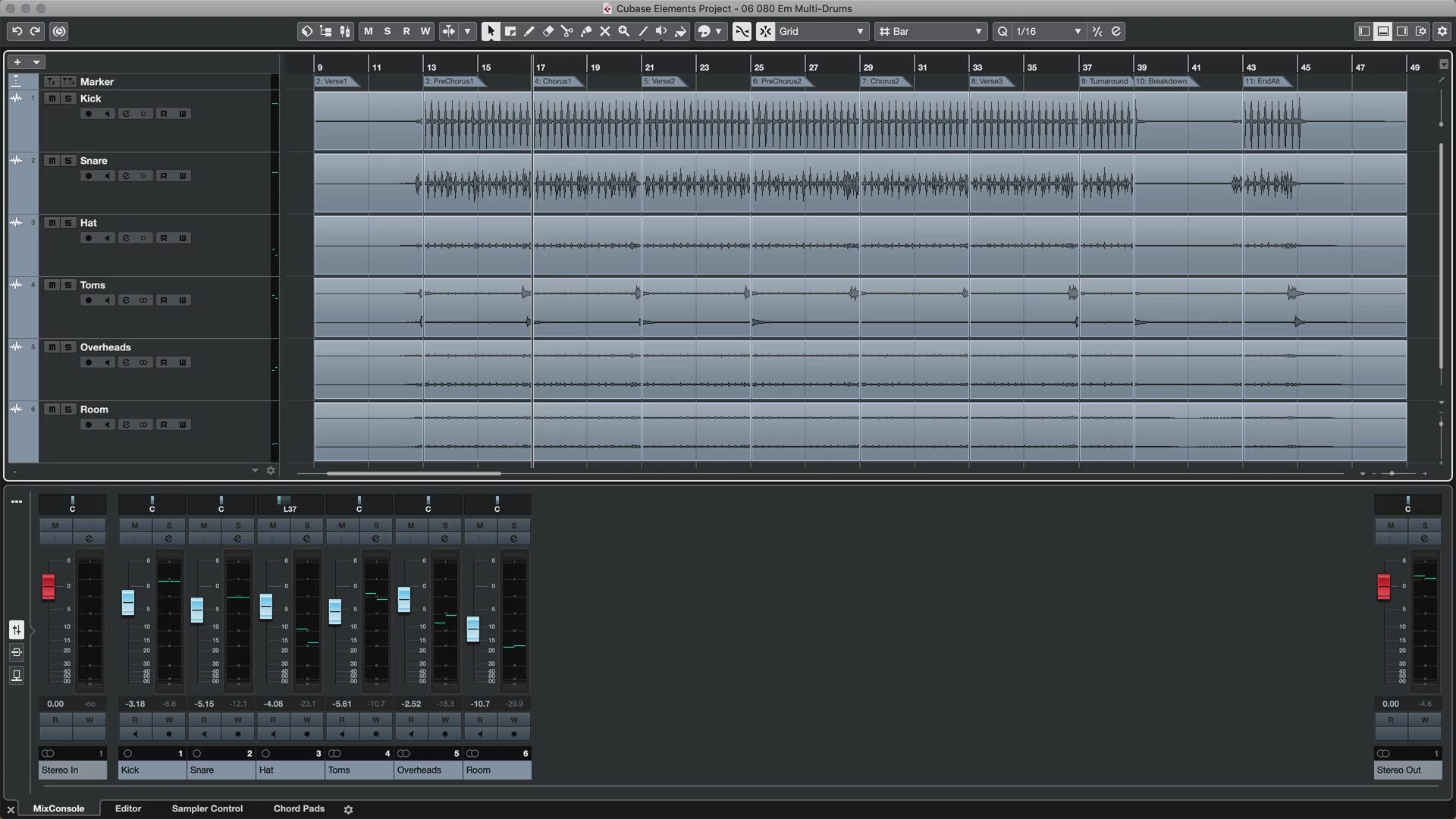This screenshot has height=819, width=1456.
Task: Toggle monitor on Toms track
Action: click(107, 300)
